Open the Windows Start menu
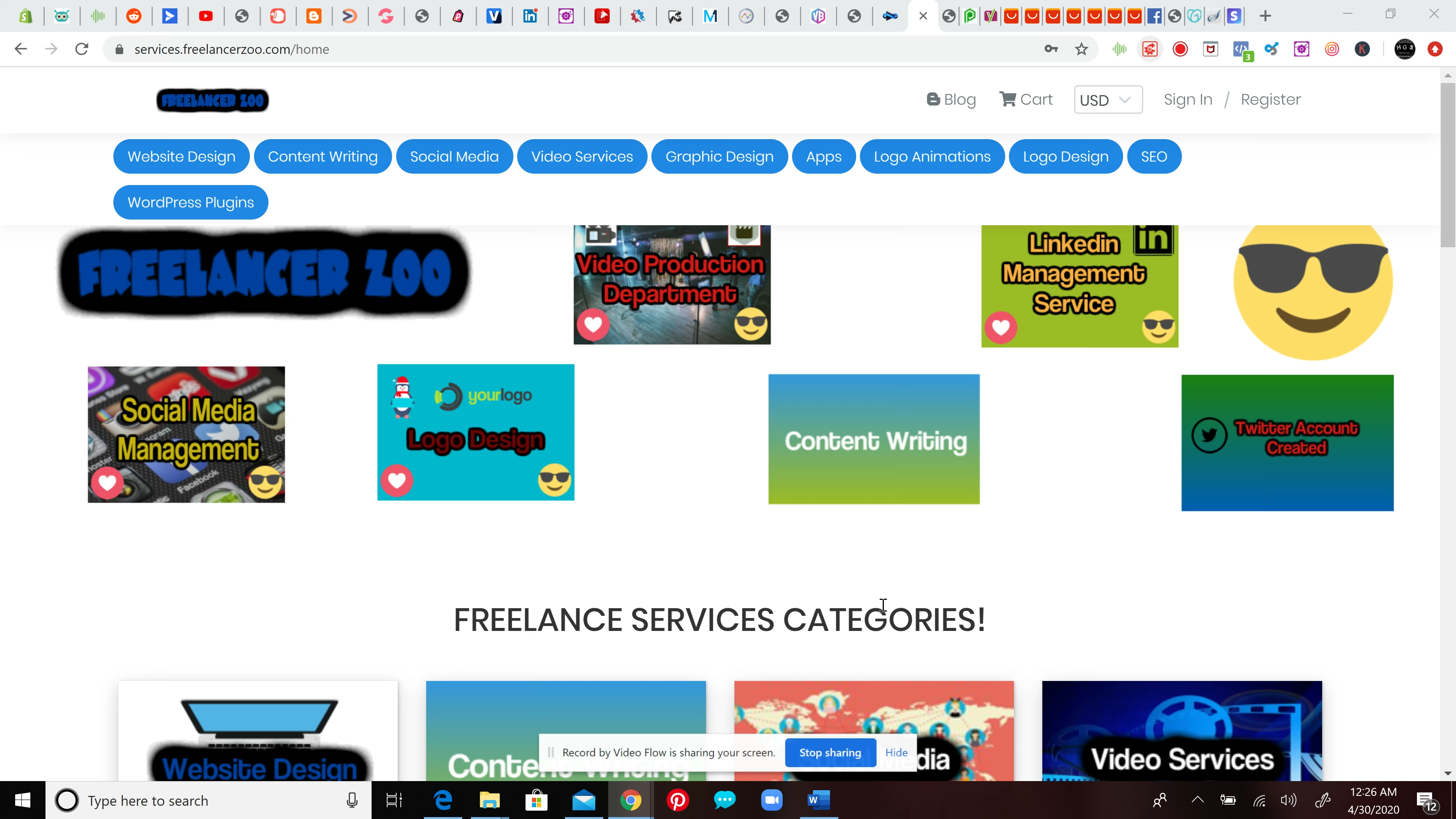The height and width of the screenshot is (819, 1456). pos(23,800)
